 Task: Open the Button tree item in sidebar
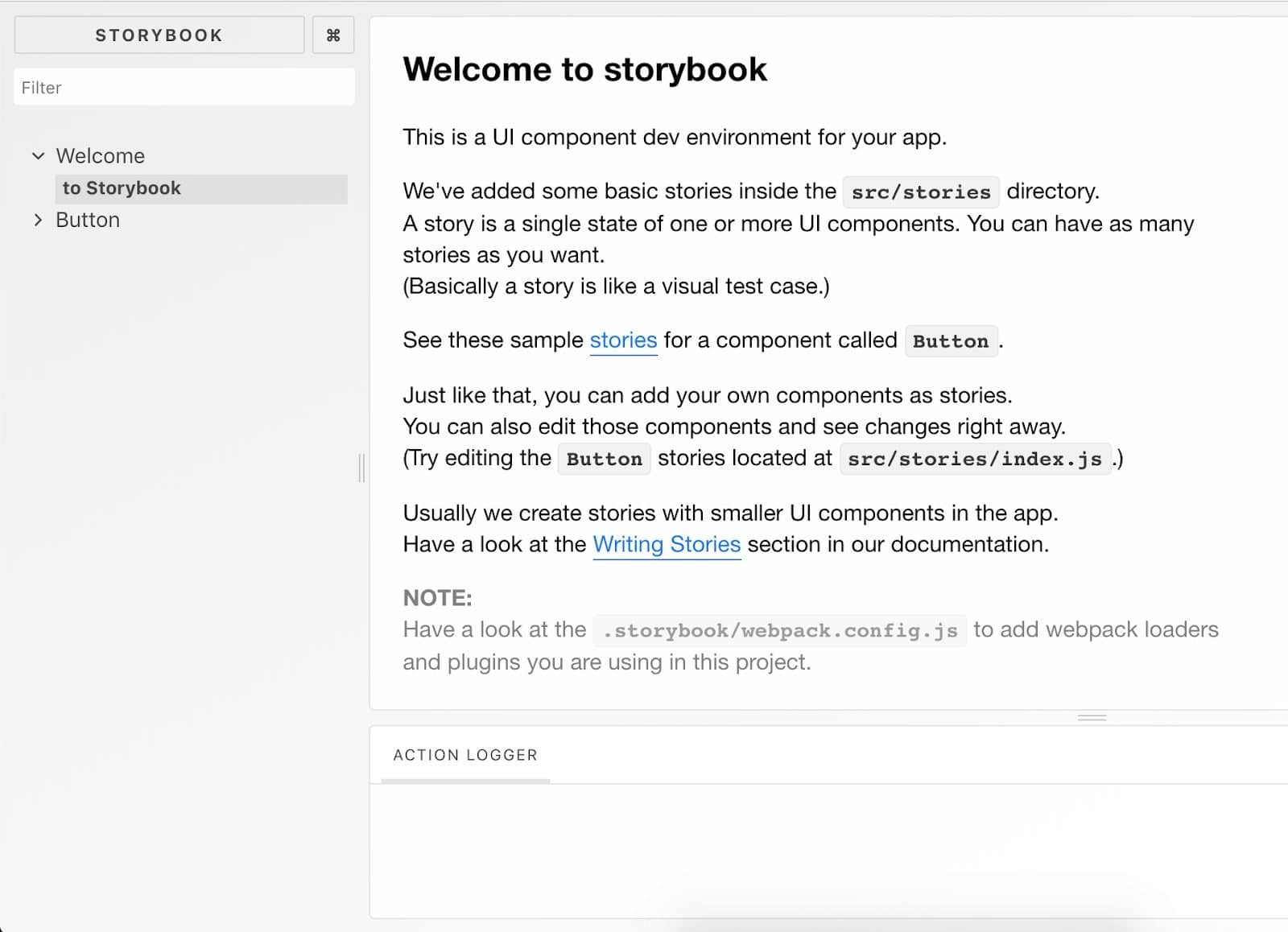[87, 219]
